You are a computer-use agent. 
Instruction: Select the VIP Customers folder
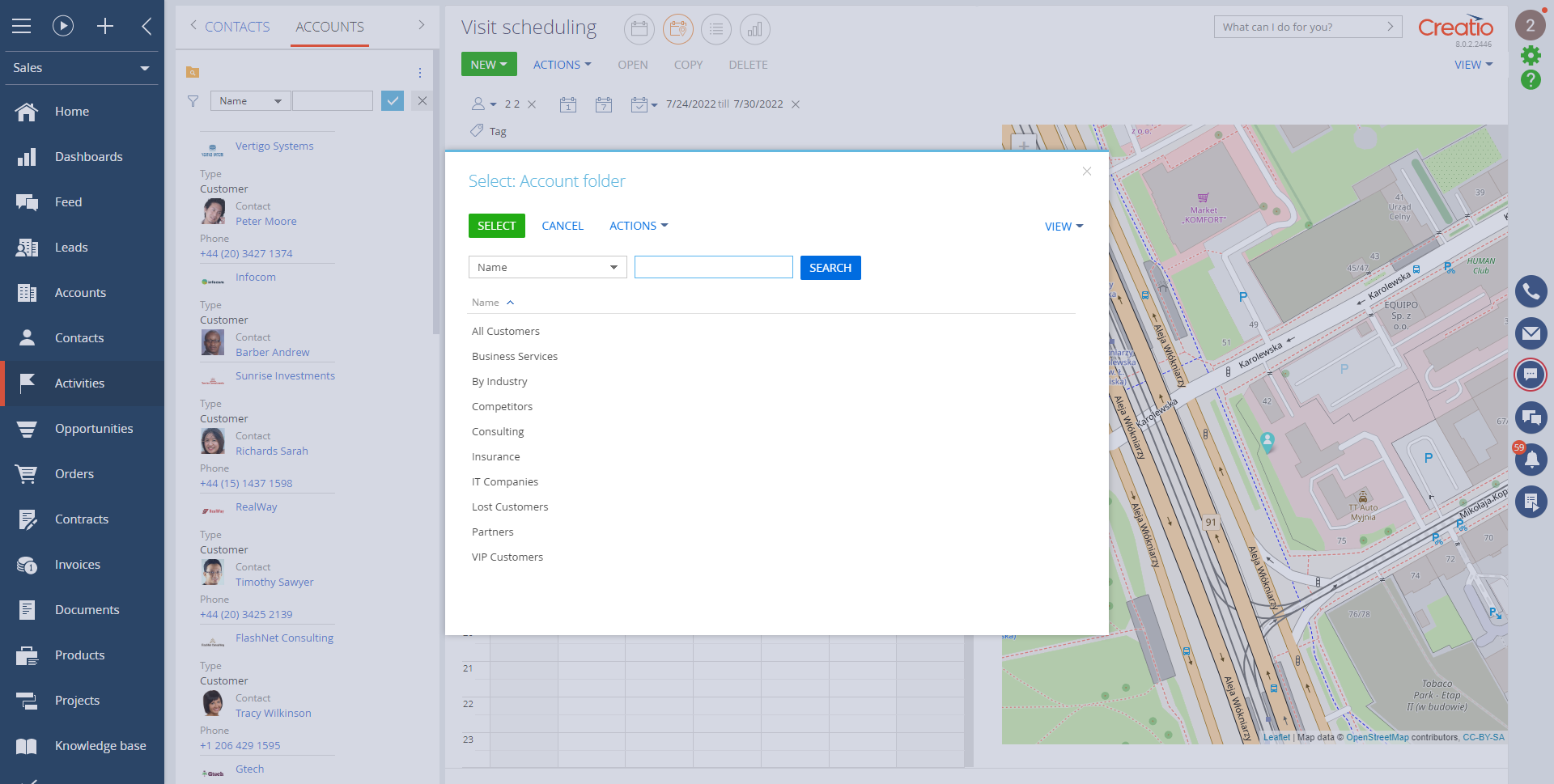click(x=507, y=557)
